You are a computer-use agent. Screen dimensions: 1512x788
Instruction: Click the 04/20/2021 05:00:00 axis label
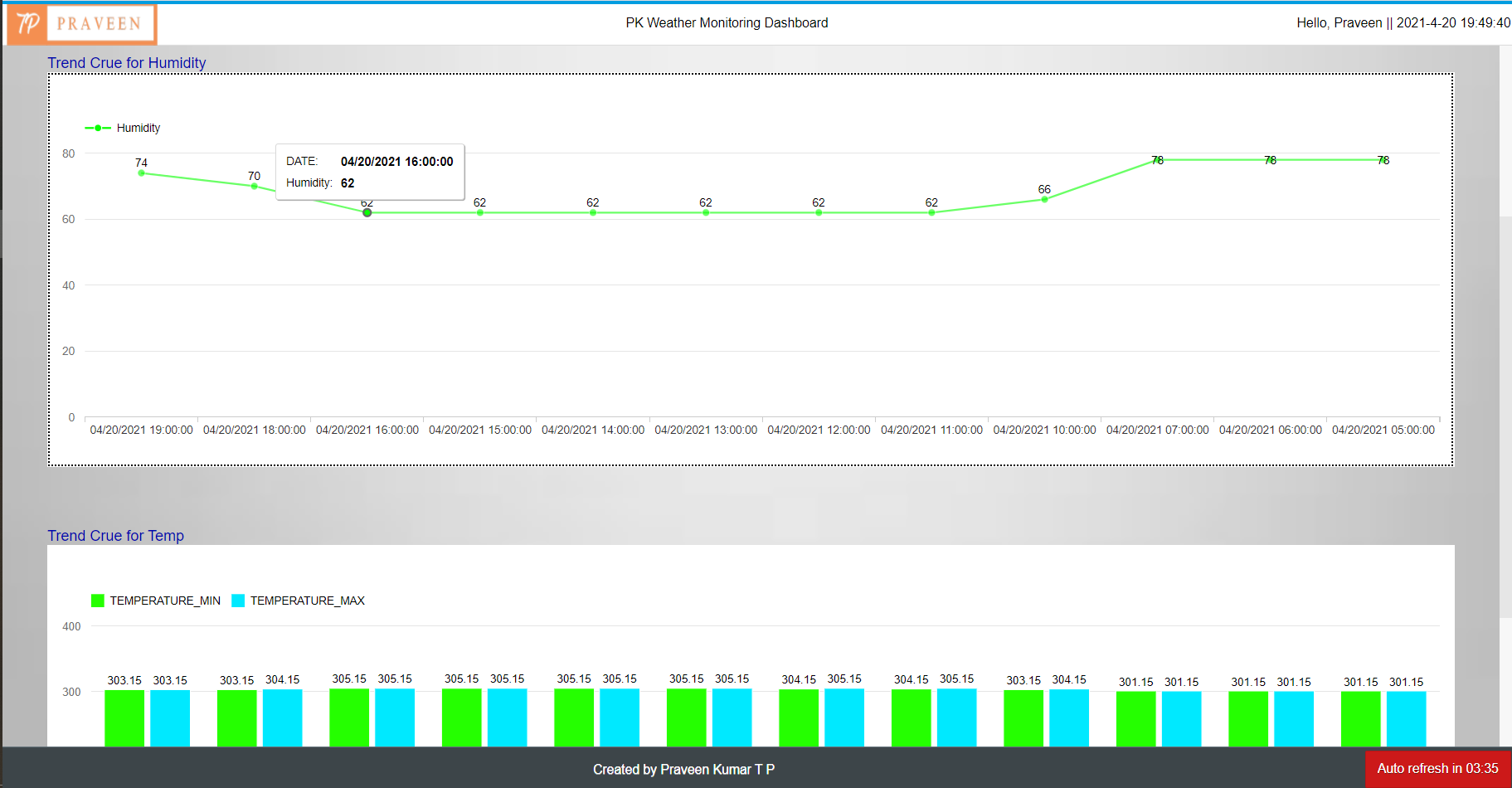1383,430
